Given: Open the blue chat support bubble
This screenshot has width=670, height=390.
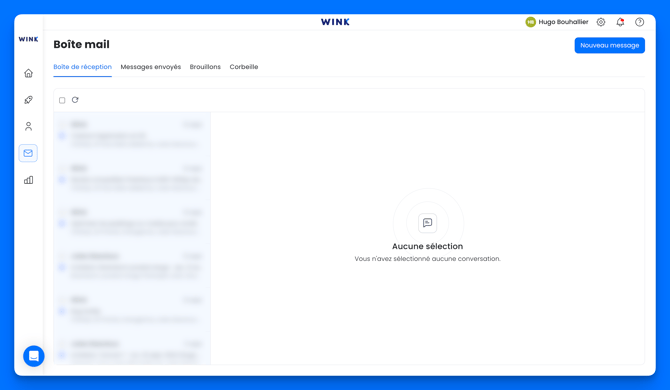Looking at the screenshot, I should [34, 356].
